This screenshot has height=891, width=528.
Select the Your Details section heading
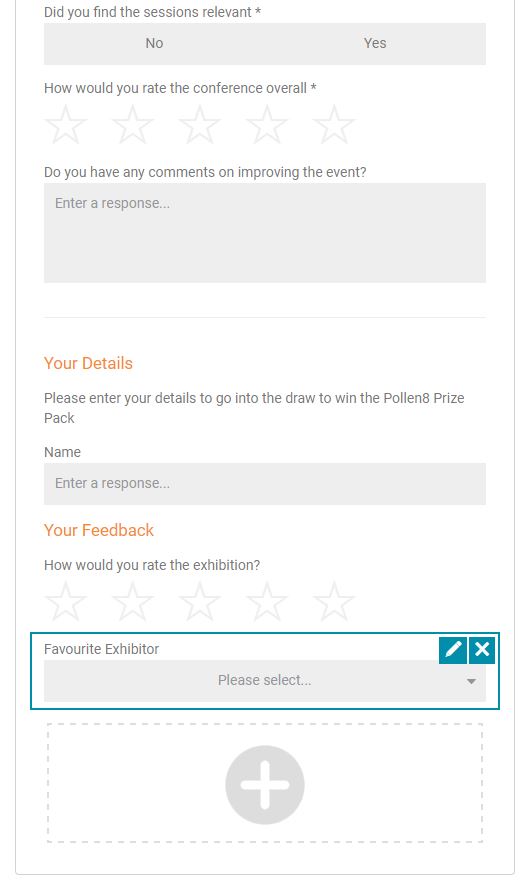88,364
